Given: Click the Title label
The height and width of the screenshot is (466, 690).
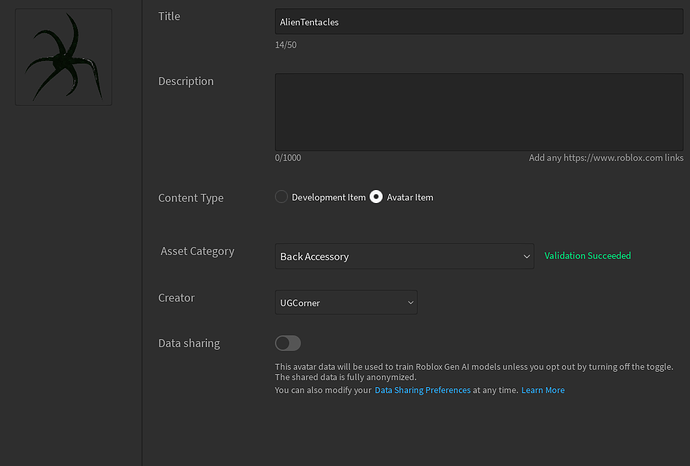Looking at the screenshot, I should [169, 16].
